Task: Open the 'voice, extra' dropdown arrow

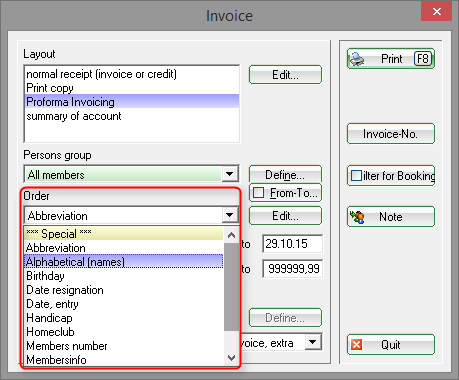Action: (x=313, y=342)
